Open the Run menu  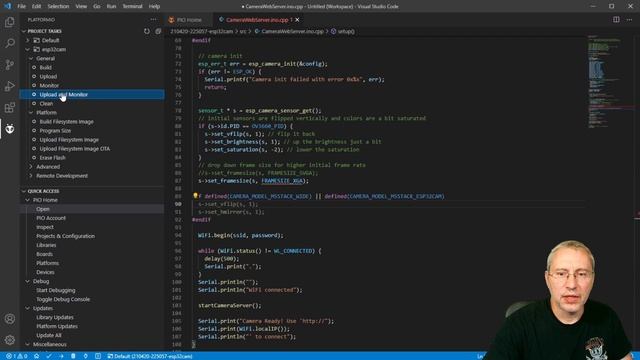pos(111,6)
